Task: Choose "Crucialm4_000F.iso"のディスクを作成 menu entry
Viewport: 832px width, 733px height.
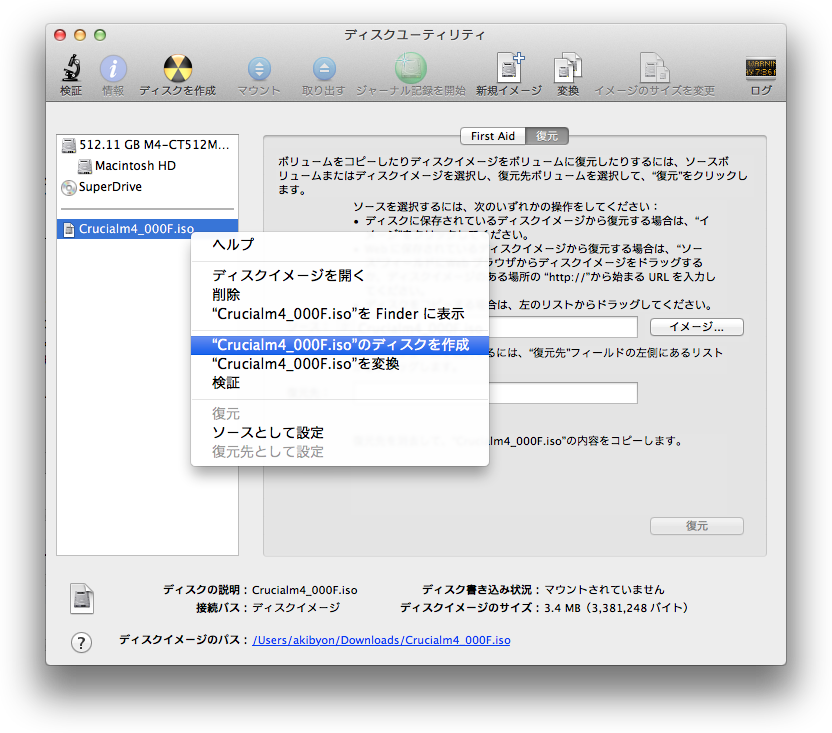Action: click(340, 345)
